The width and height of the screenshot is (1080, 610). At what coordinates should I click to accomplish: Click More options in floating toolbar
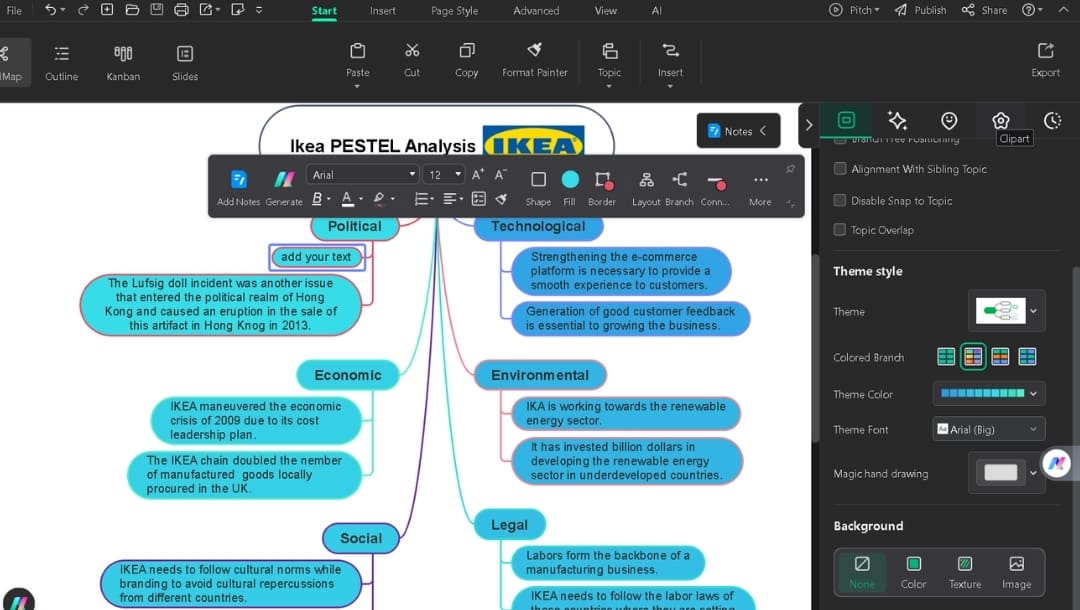(x=760, y=187)
